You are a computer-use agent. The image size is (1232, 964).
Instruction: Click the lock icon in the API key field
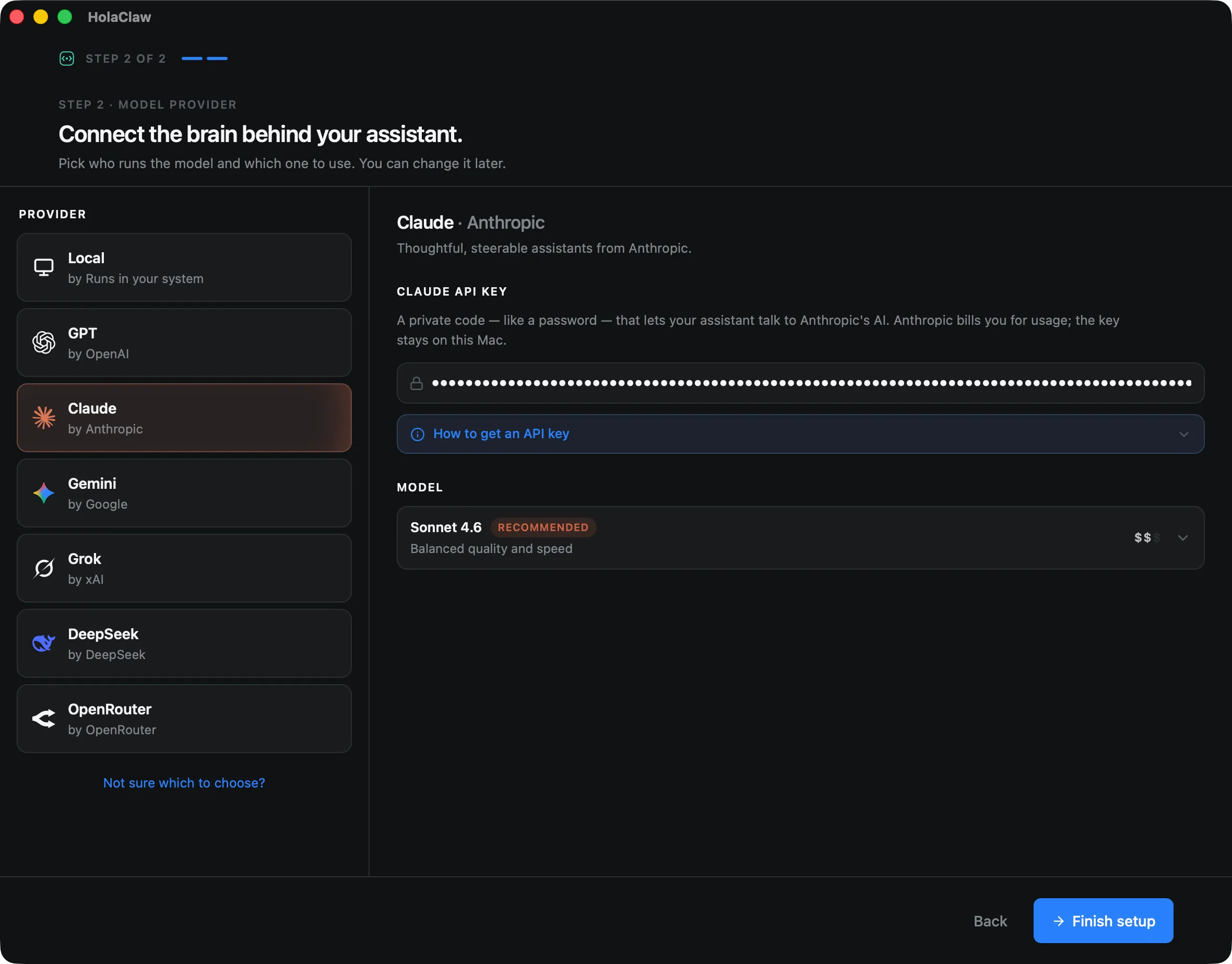416,383
